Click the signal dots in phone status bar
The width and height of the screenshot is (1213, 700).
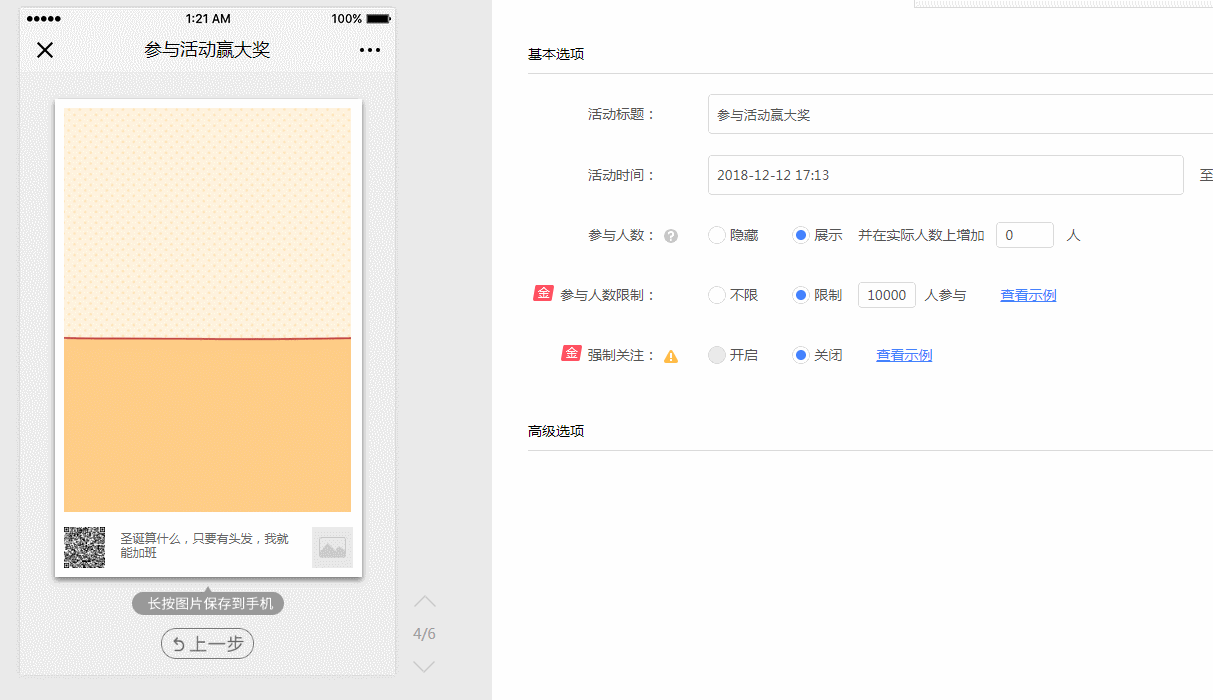click(x=43, y=19)
